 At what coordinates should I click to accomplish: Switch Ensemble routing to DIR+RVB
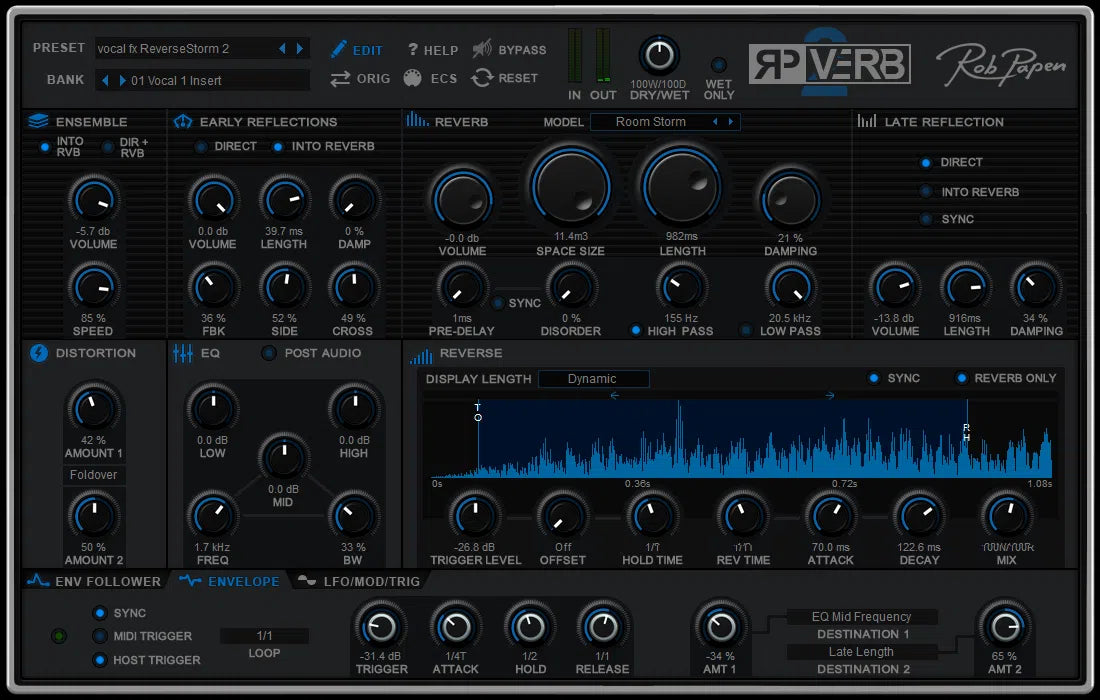coord(107,145)
